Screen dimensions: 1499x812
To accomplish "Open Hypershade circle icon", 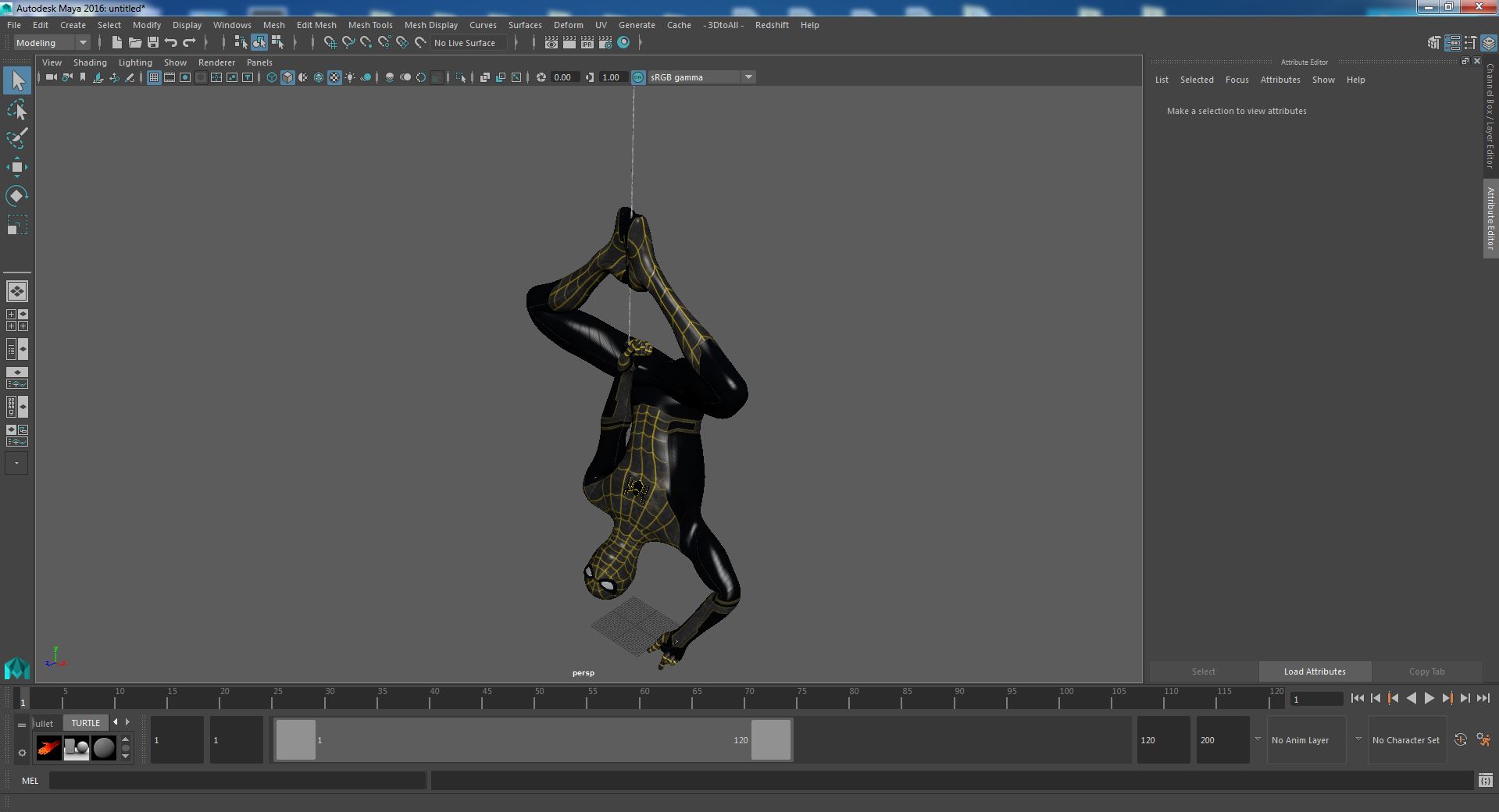I will click(623, 43).
